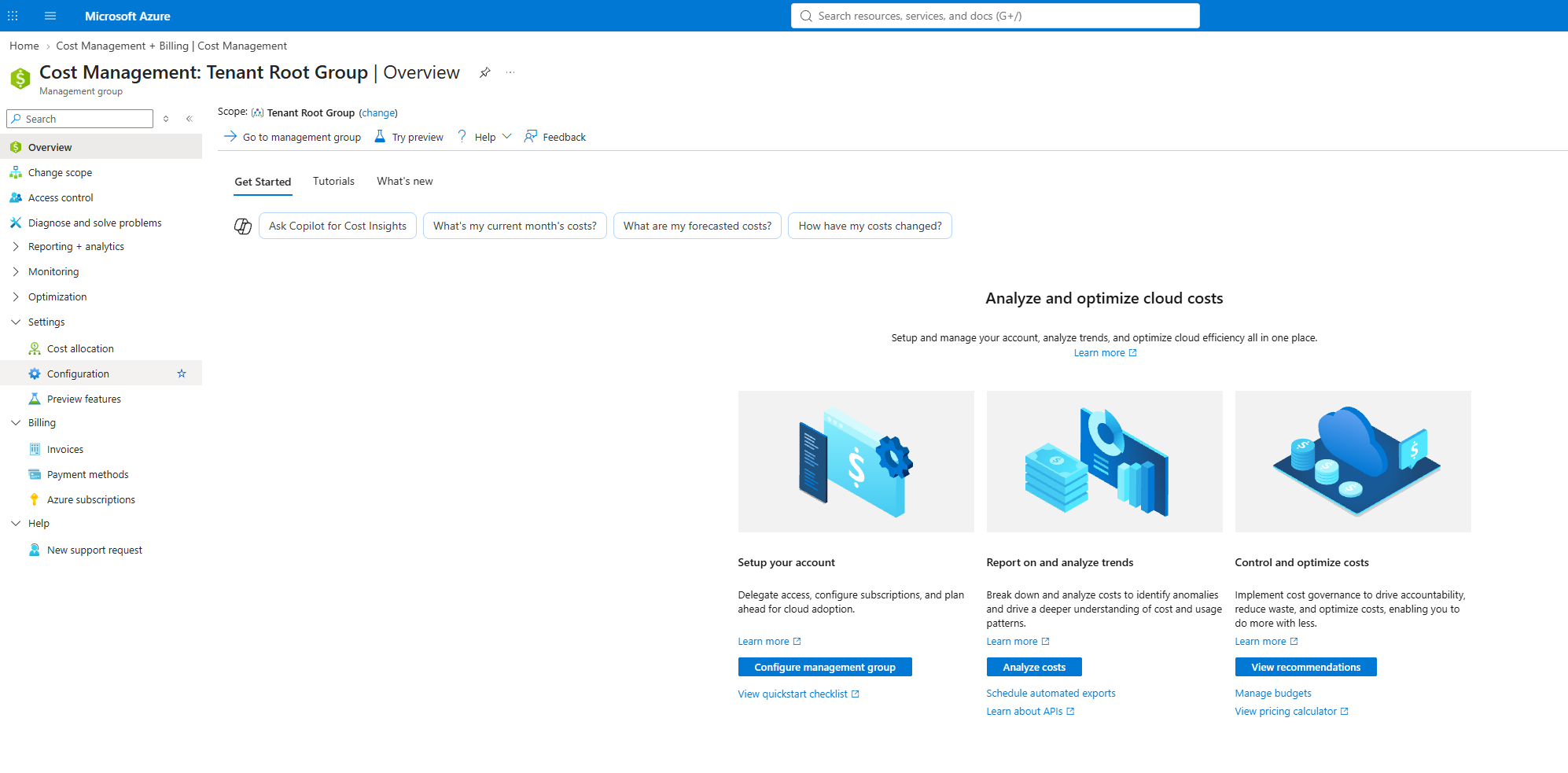Image resolution: width=1568 pixels, height=773 pixels.
Task: Click the sidebar expand/collapse all arrows
Action: 166,119
